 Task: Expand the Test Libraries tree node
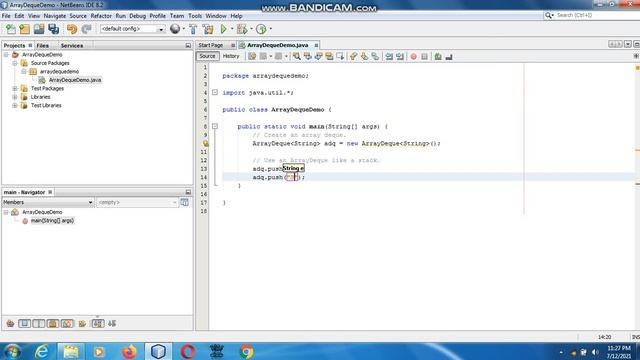15,105
